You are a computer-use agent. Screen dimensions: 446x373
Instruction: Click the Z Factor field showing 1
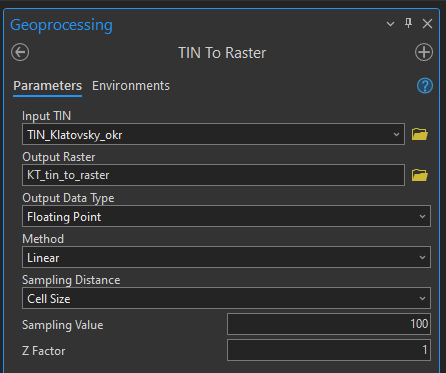[x=329, y=350]
